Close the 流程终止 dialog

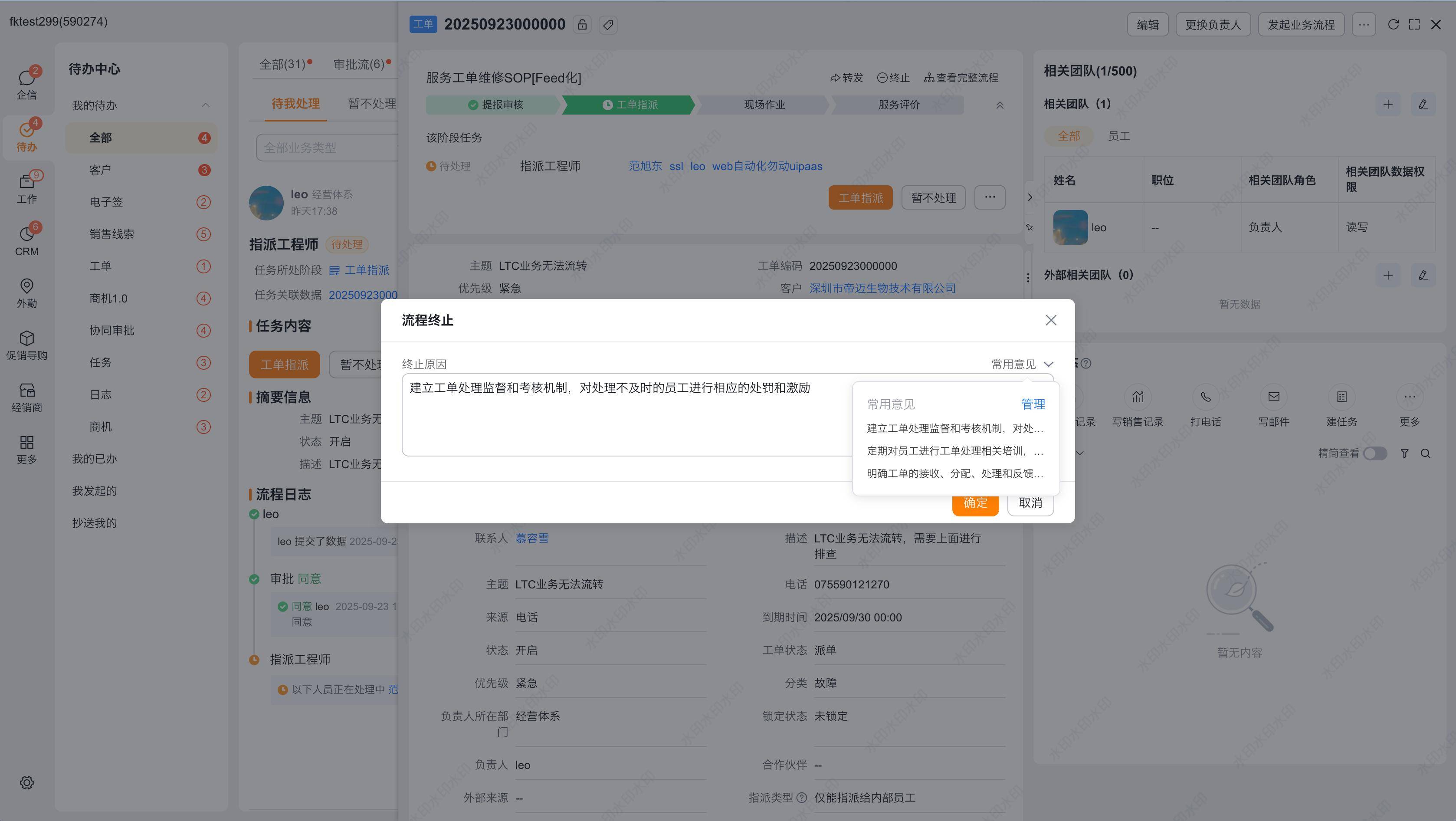[1051, 320]
